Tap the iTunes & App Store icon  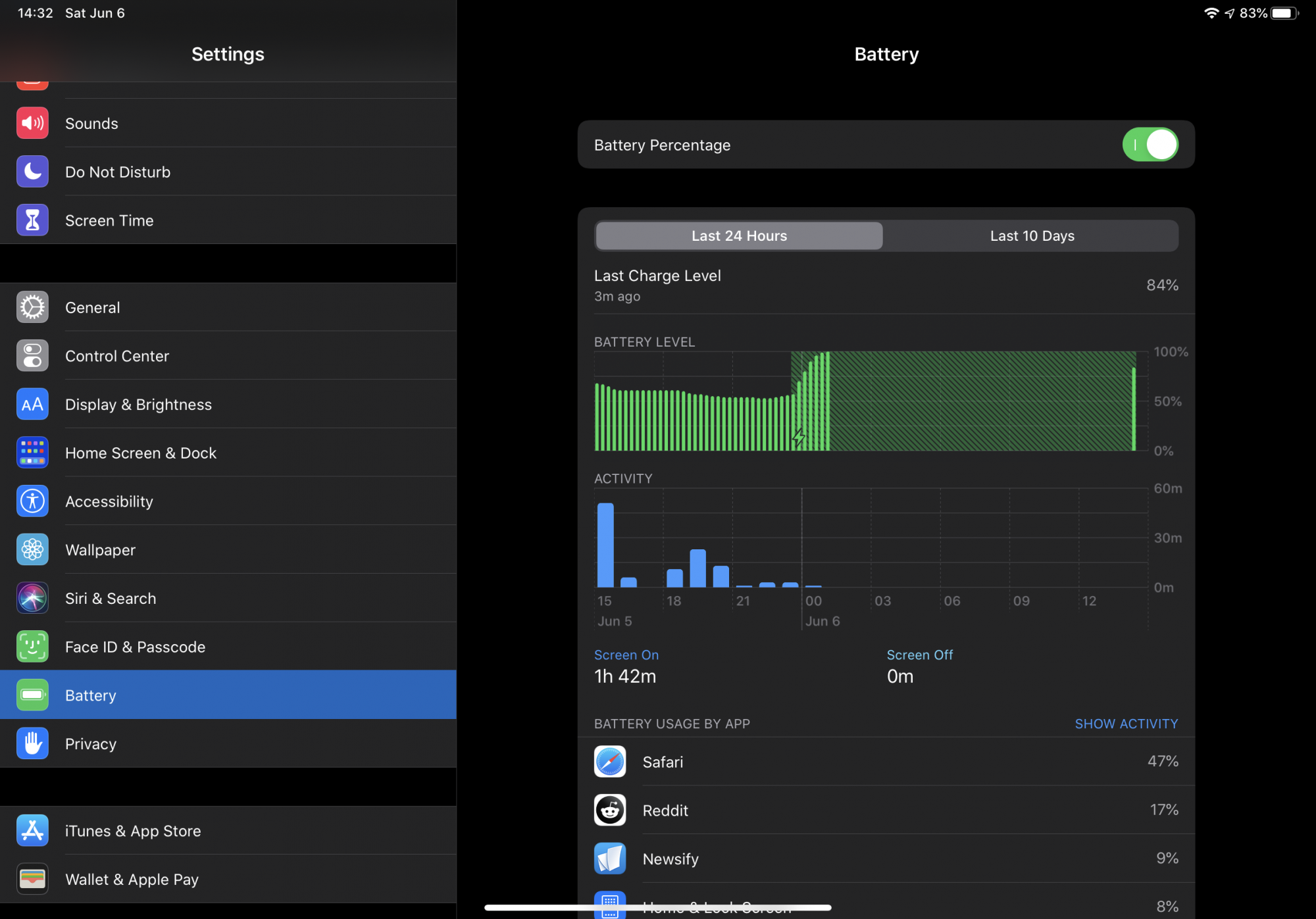pyautogui.click(x=32, y=831)
